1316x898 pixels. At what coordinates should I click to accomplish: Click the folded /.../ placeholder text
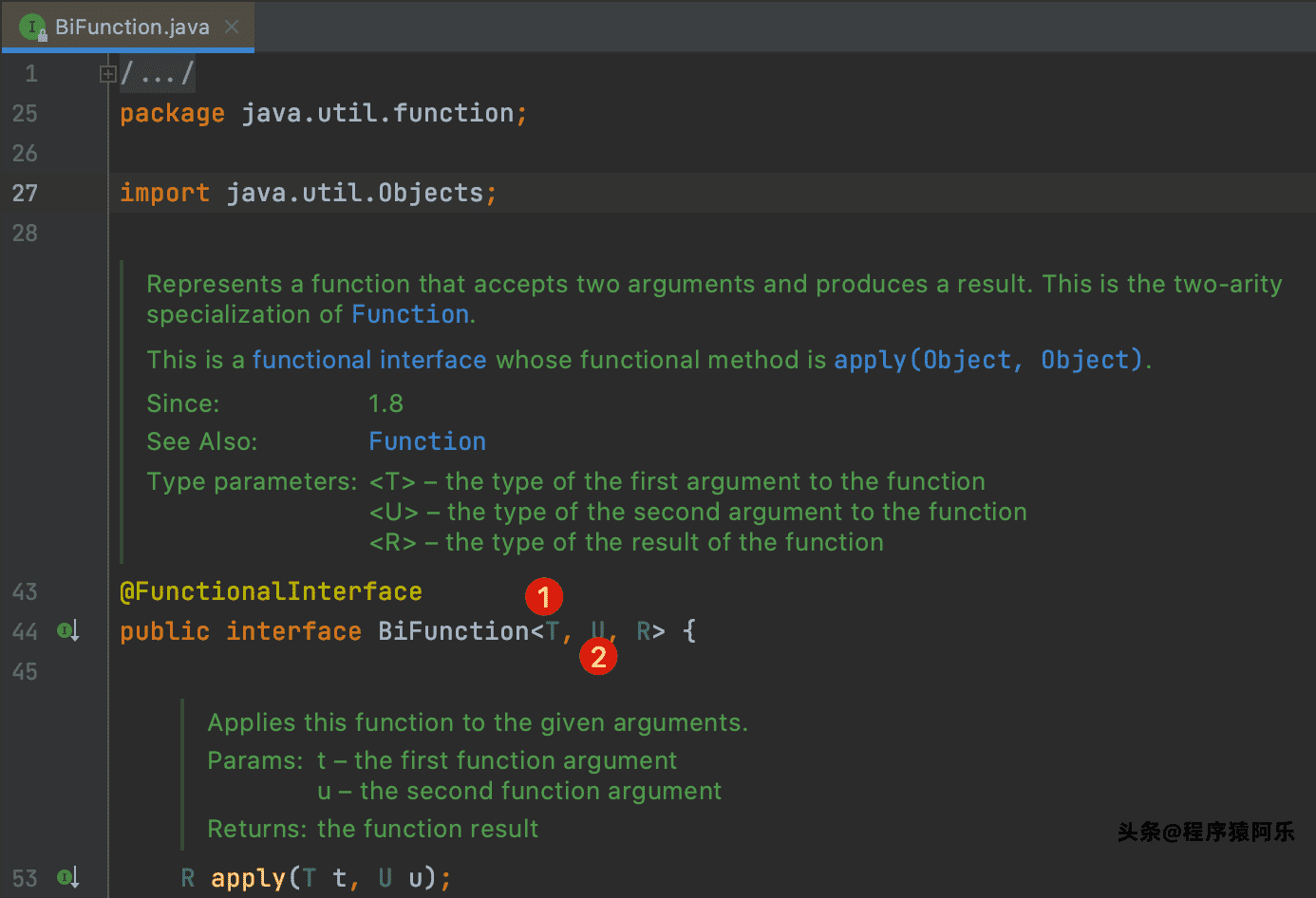point(158,73)
